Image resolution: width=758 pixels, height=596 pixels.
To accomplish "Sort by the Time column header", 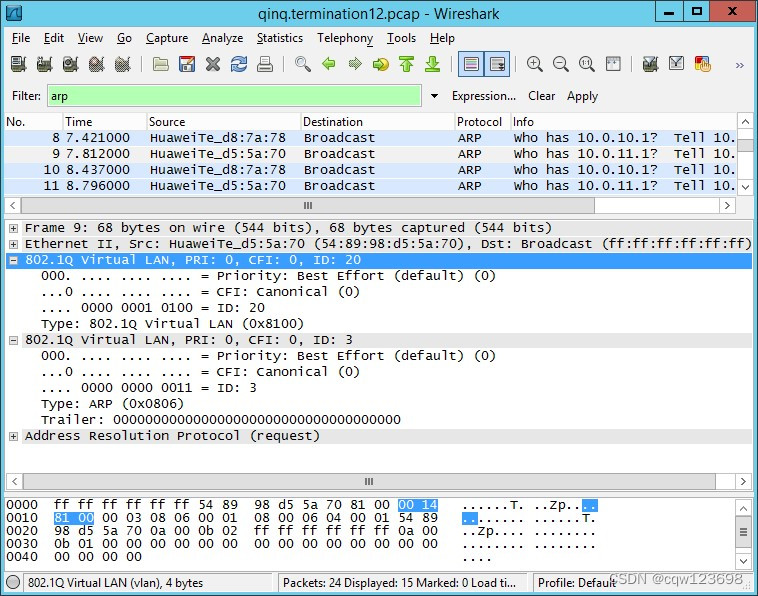I will [x=104, y=122].
